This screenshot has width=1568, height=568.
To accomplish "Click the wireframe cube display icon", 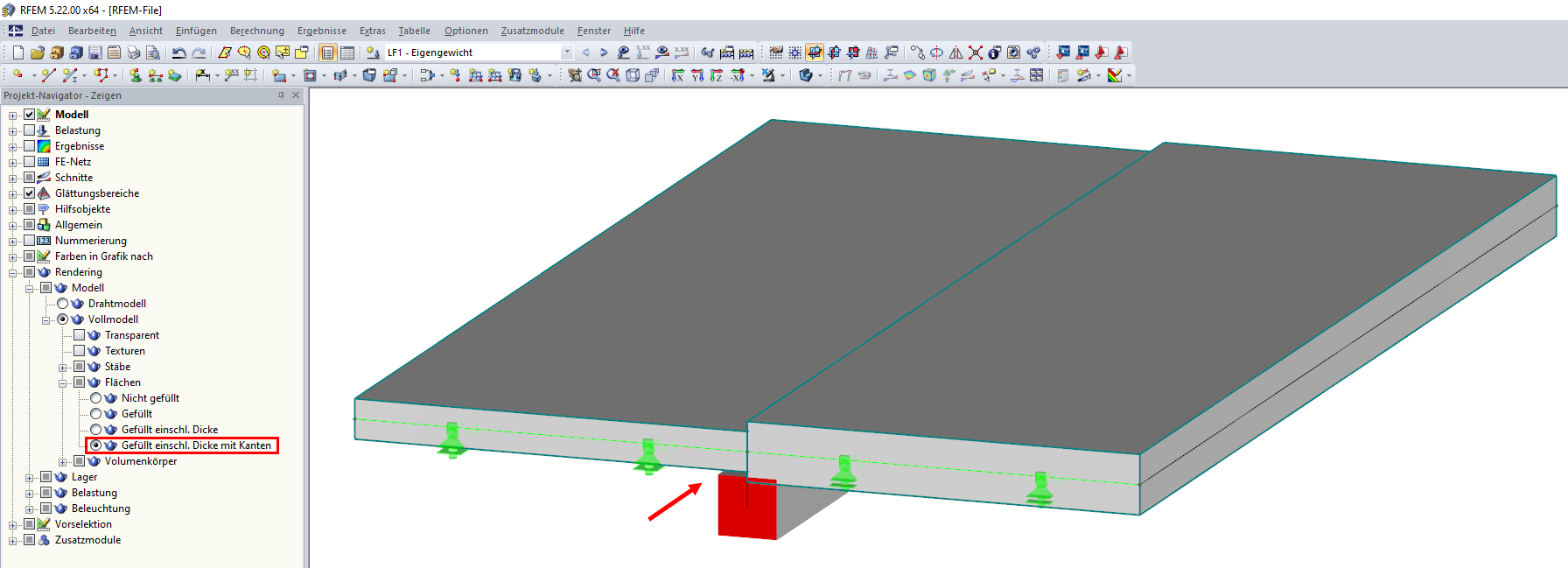I will [x=633, y=75].
